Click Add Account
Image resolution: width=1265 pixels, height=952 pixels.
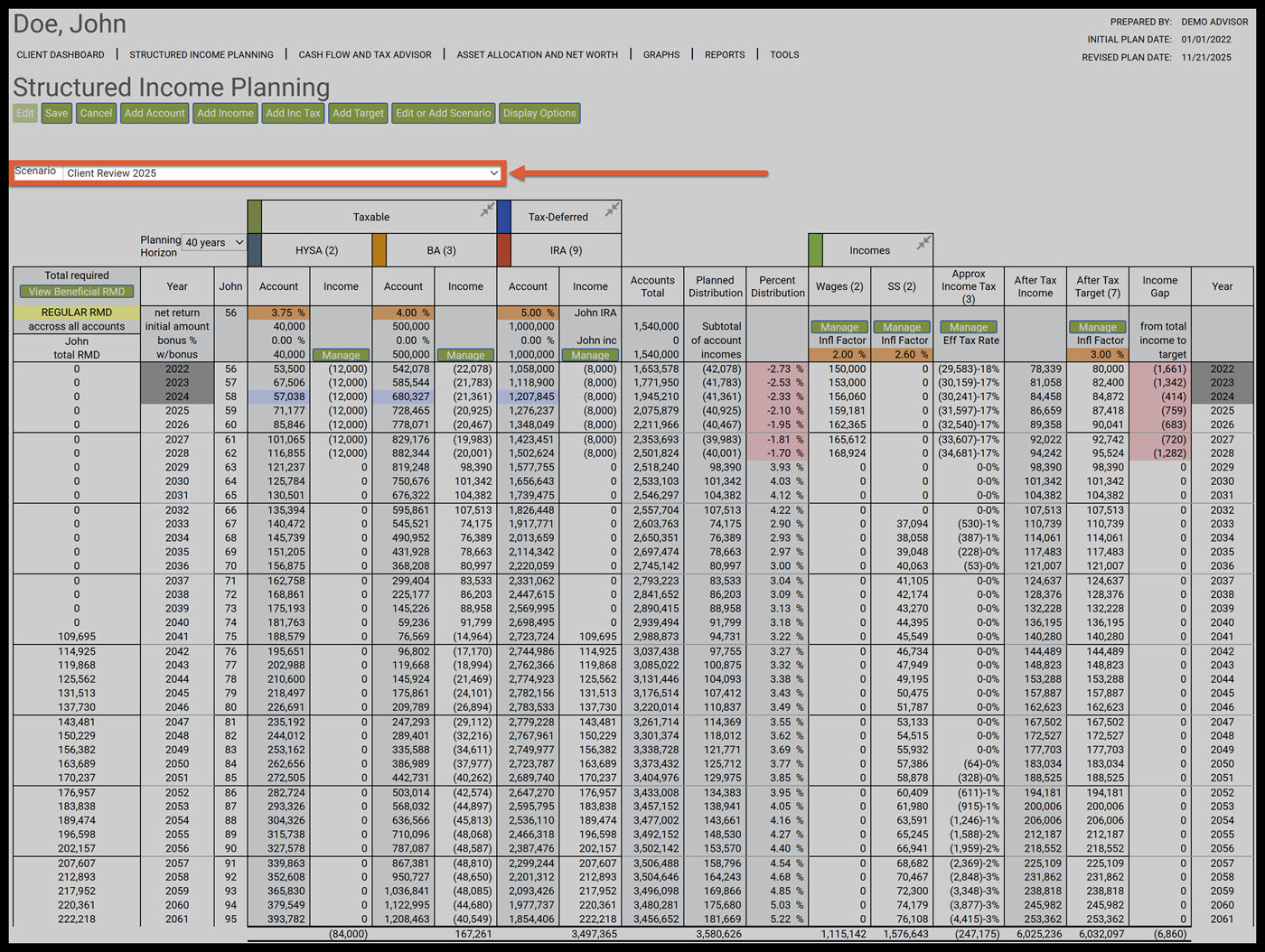(155, 113)
